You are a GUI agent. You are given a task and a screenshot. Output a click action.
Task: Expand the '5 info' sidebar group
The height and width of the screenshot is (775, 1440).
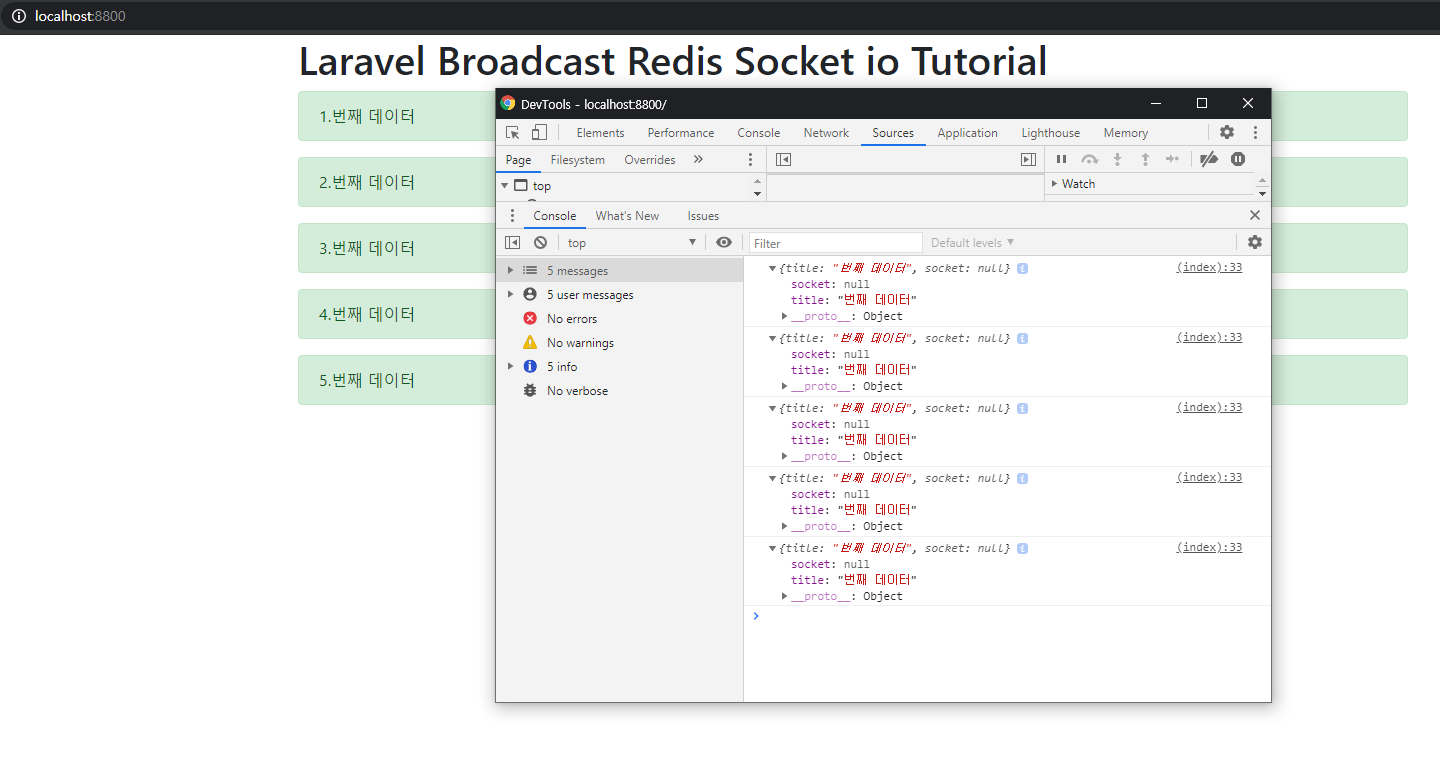tap(511, 366)
